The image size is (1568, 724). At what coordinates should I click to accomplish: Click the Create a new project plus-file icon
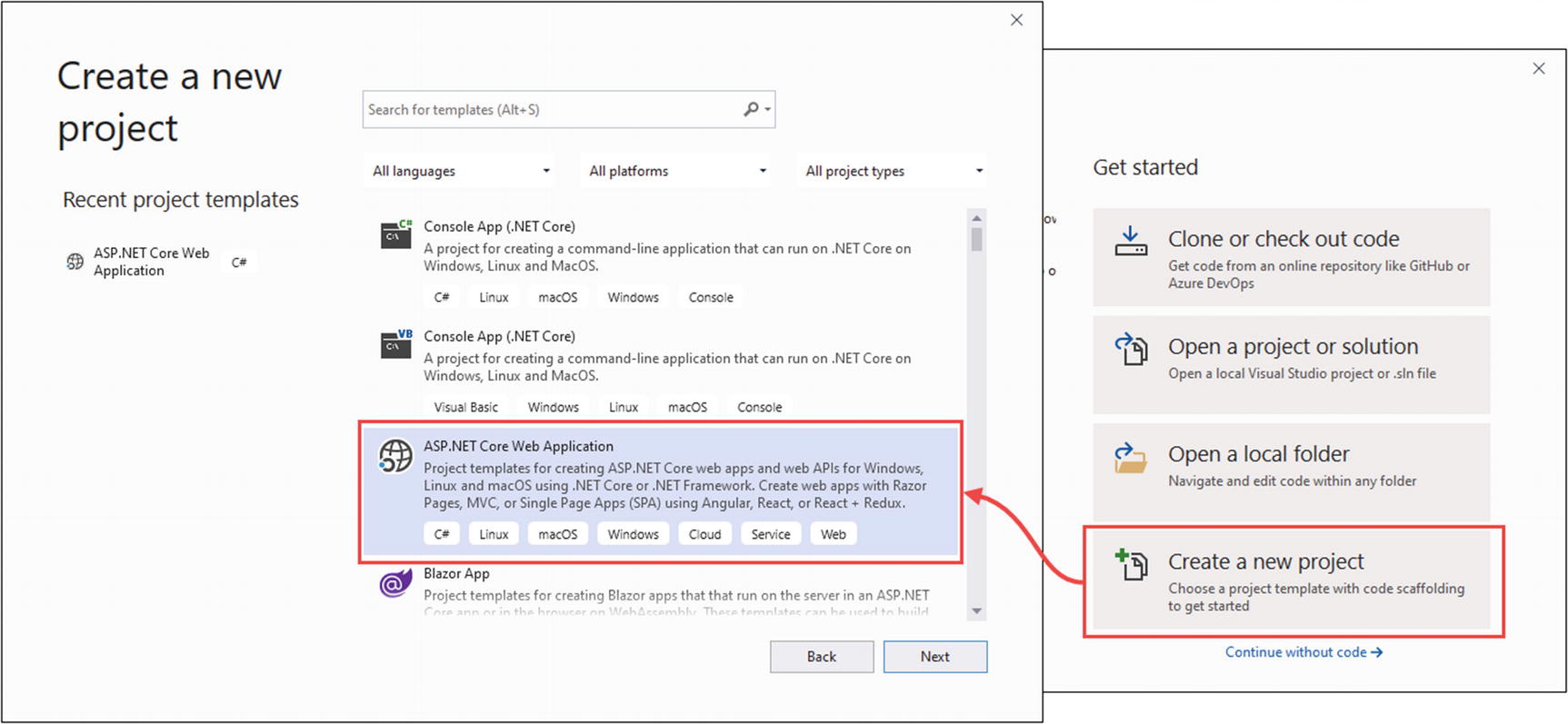[1131, 564]
